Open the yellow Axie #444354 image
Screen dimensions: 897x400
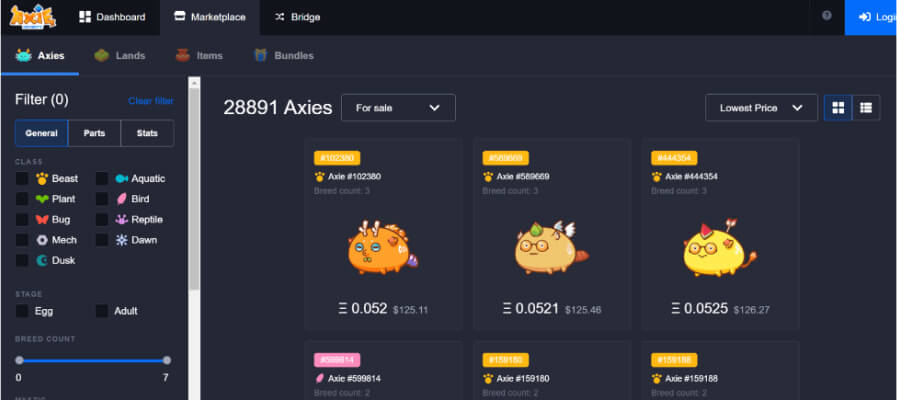click(x=720, y=246)
